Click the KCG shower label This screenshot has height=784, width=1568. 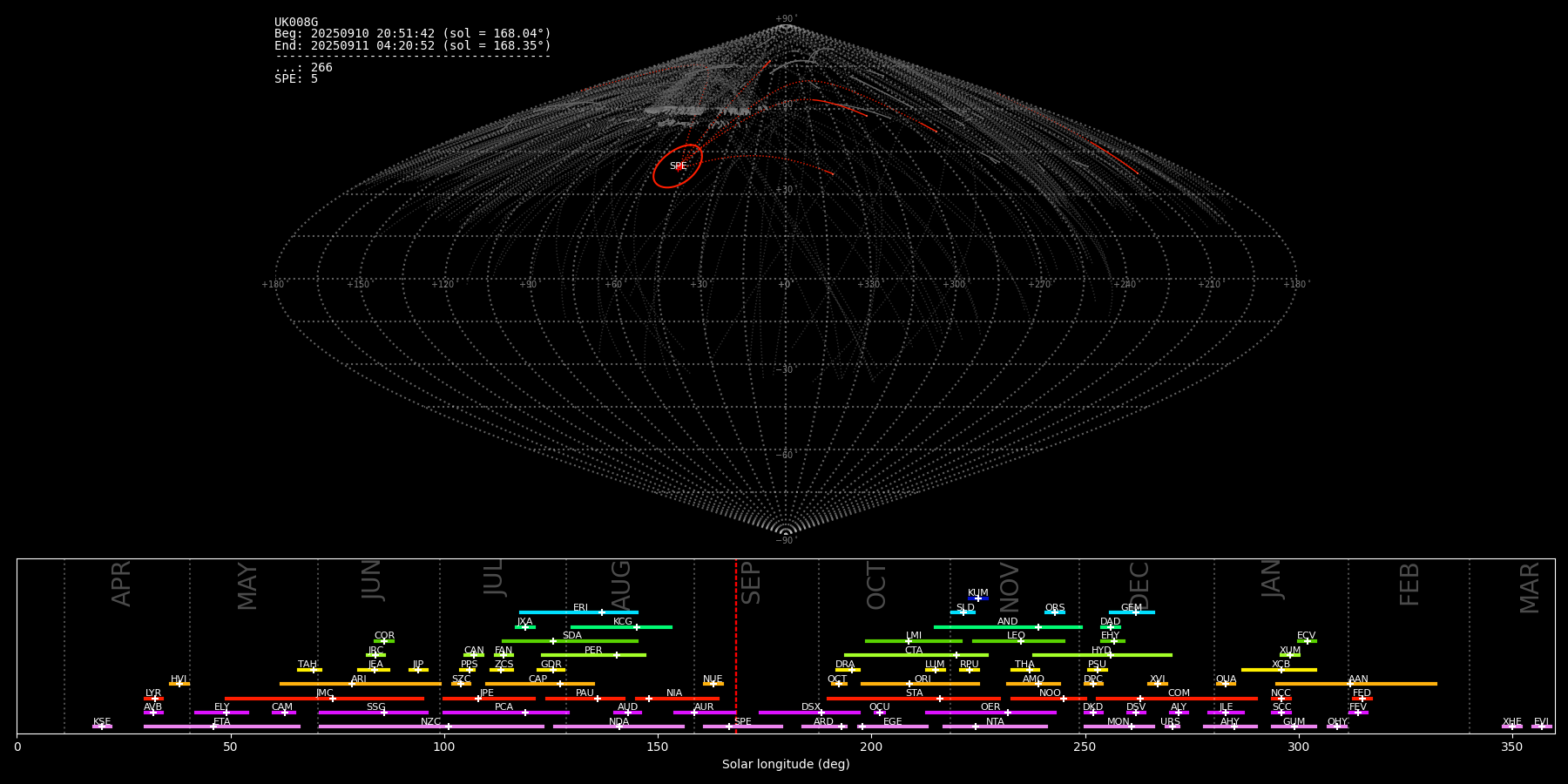tap(623, 622)
